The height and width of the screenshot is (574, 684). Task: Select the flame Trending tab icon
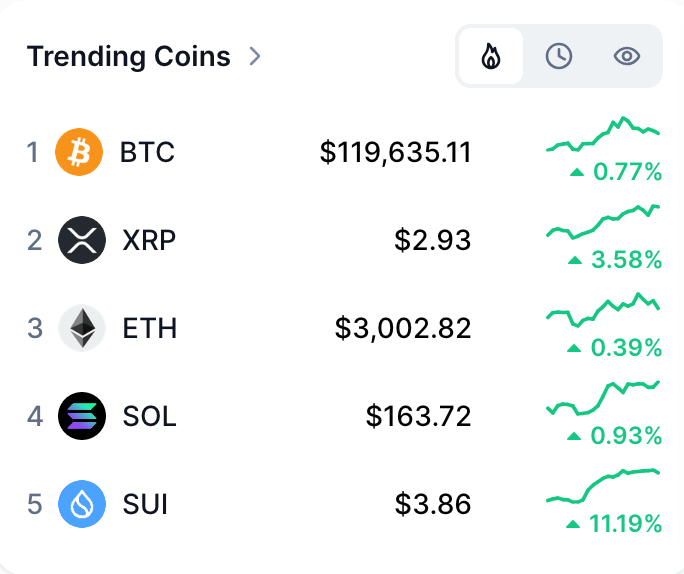click(491, 56)
